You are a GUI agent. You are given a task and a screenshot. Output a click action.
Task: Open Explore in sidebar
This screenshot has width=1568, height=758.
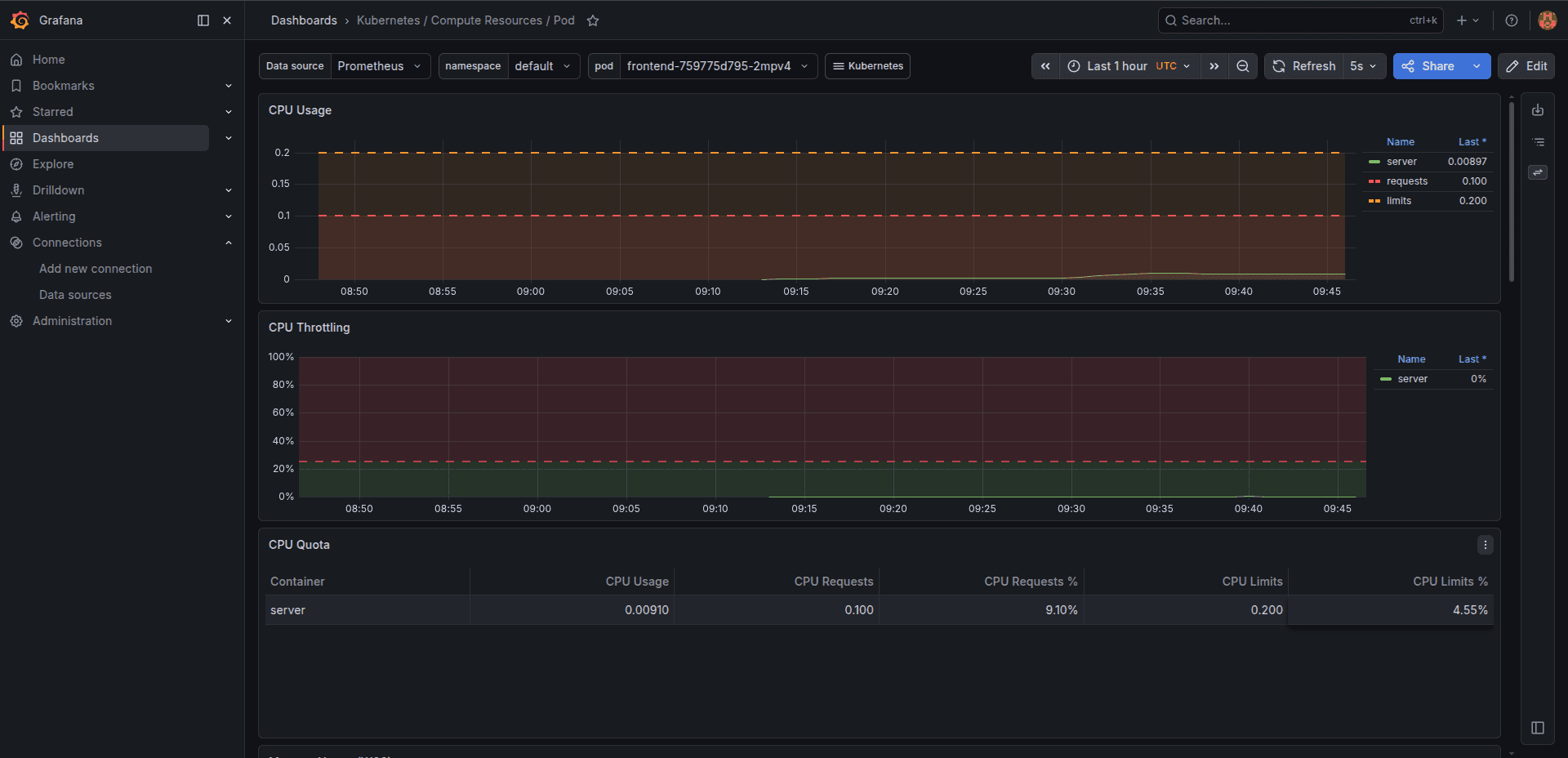click(x=53, y=164)
